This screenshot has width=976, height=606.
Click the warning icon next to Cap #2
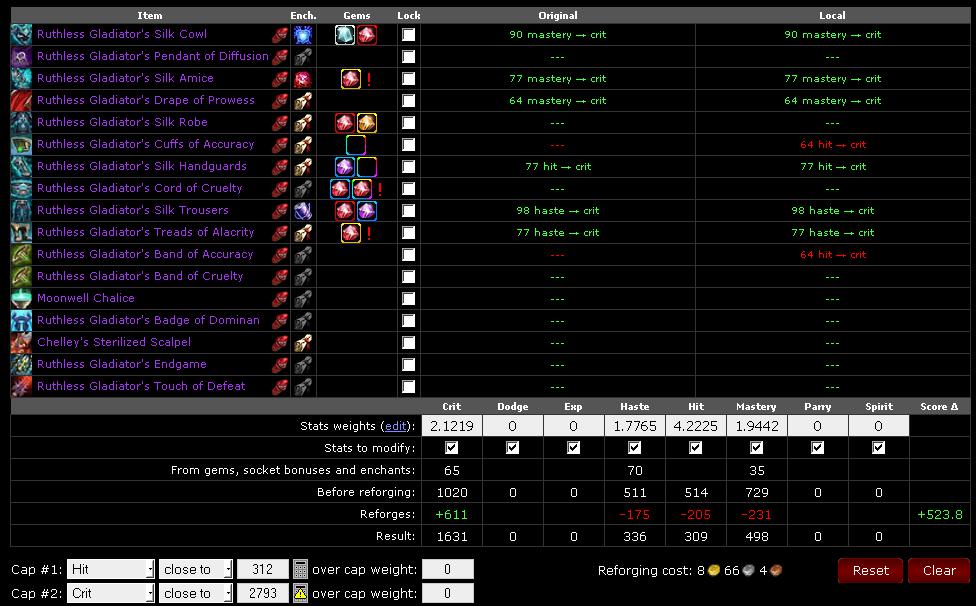[x=300, y=593]
